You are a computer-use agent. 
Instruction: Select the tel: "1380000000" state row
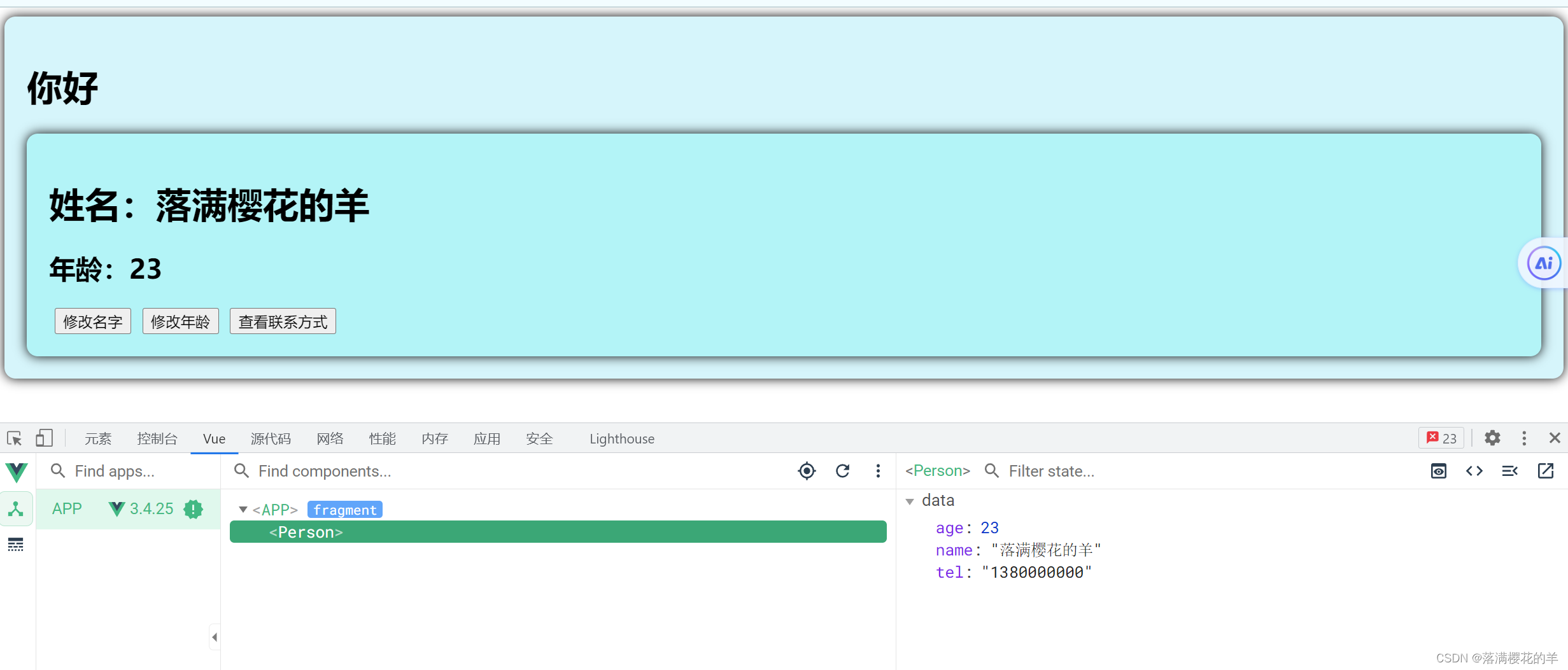pos(1014,573)
